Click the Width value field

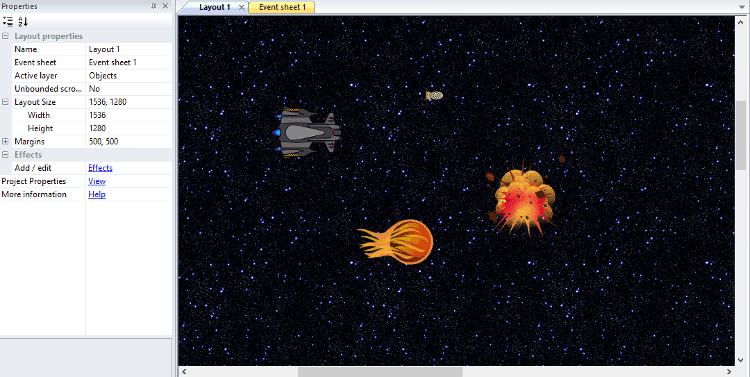tap(129, 115)
